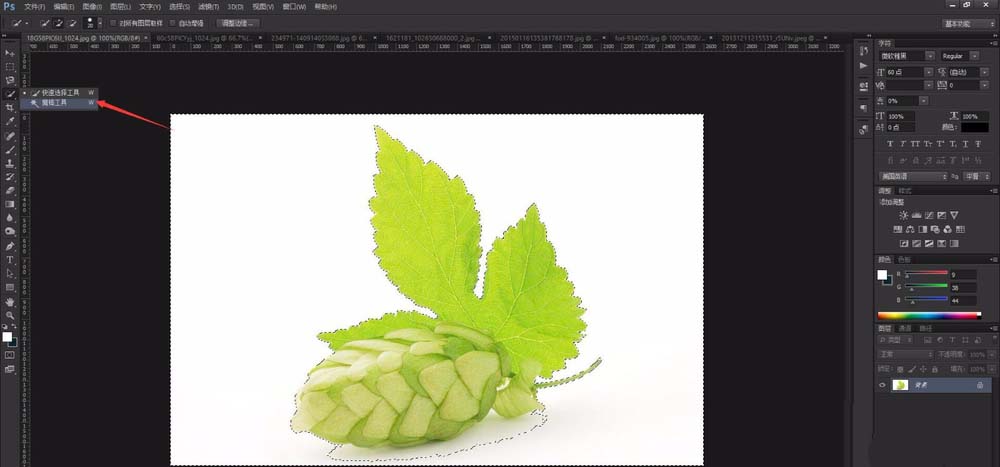
Task: Select the Horizontal Type tool
Action: click(10, 259)
